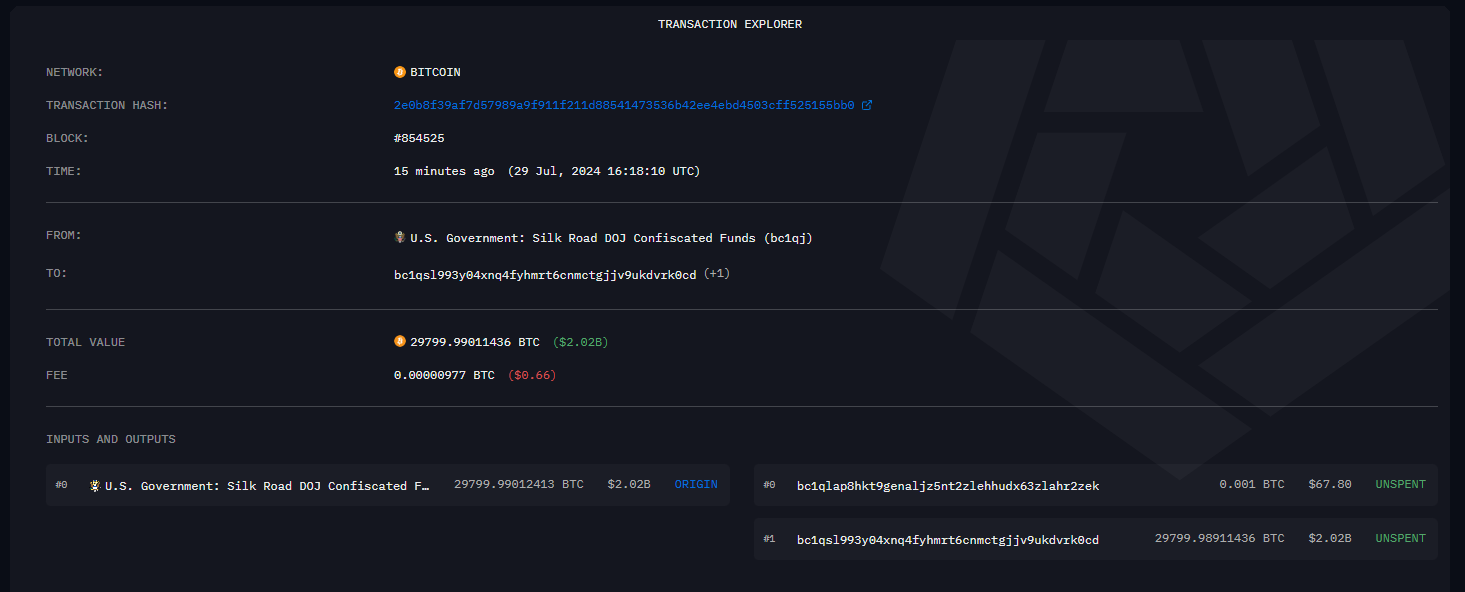Click the government seal icon on input #0

tap(95, 485)
